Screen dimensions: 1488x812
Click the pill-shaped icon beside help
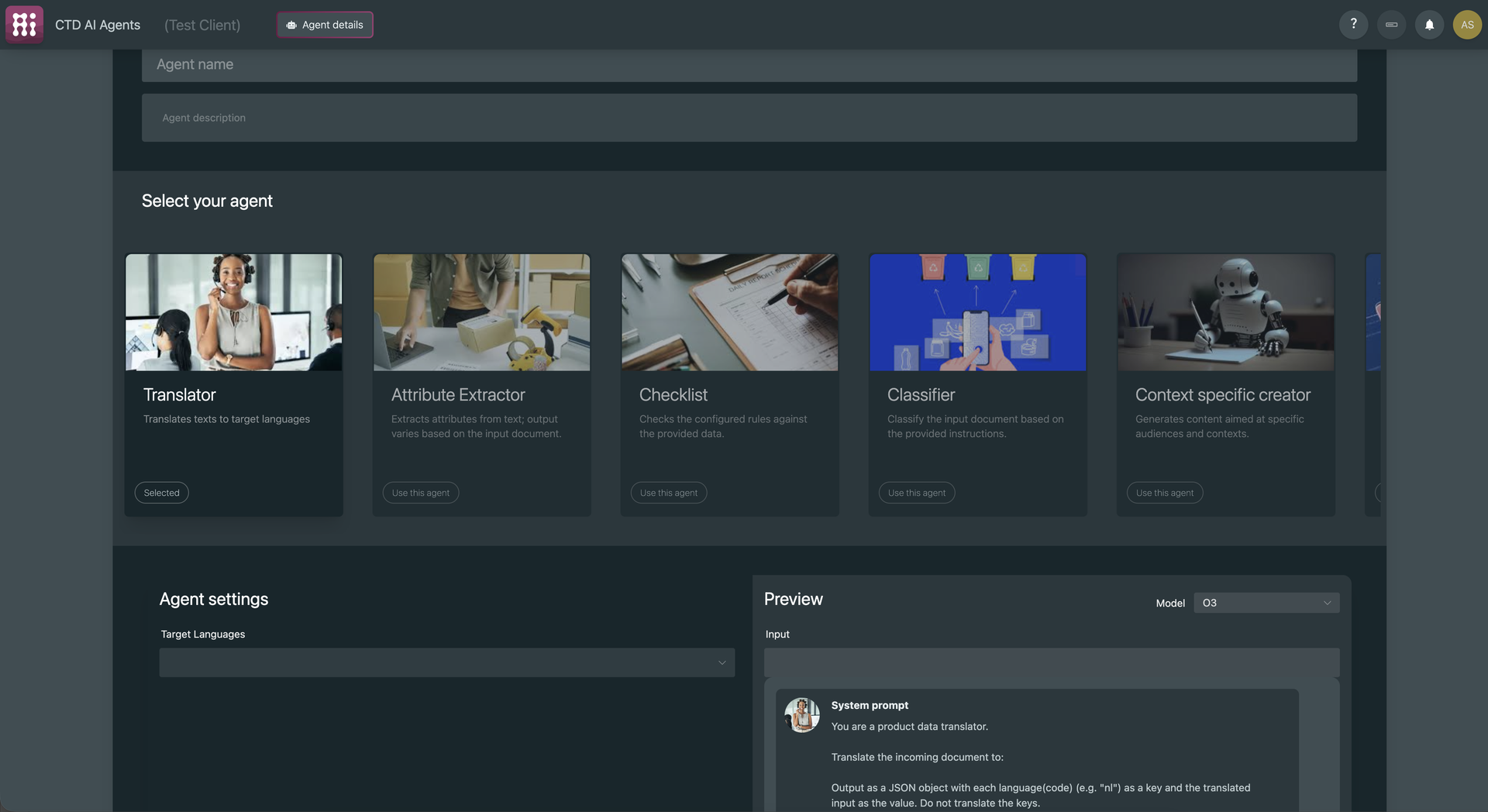tap(1391, 25)
